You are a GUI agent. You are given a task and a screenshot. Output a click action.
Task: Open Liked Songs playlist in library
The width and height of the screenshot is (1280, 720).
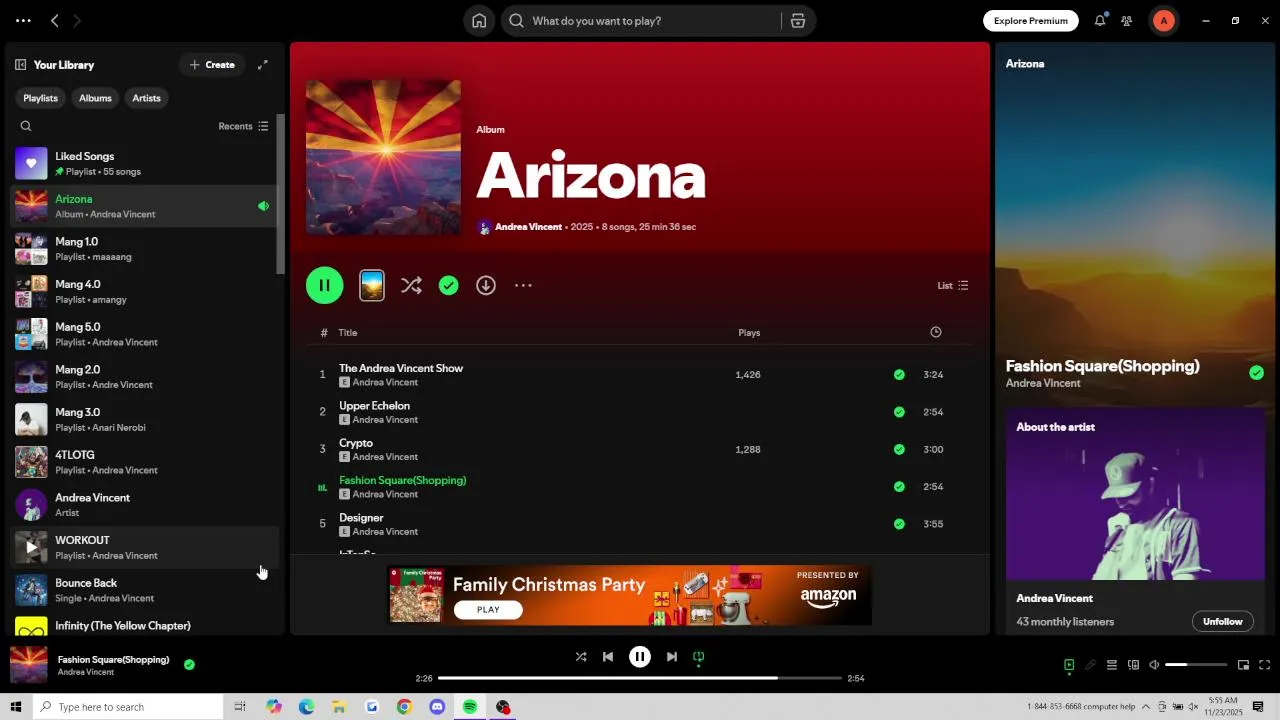(x=143, y=164)
